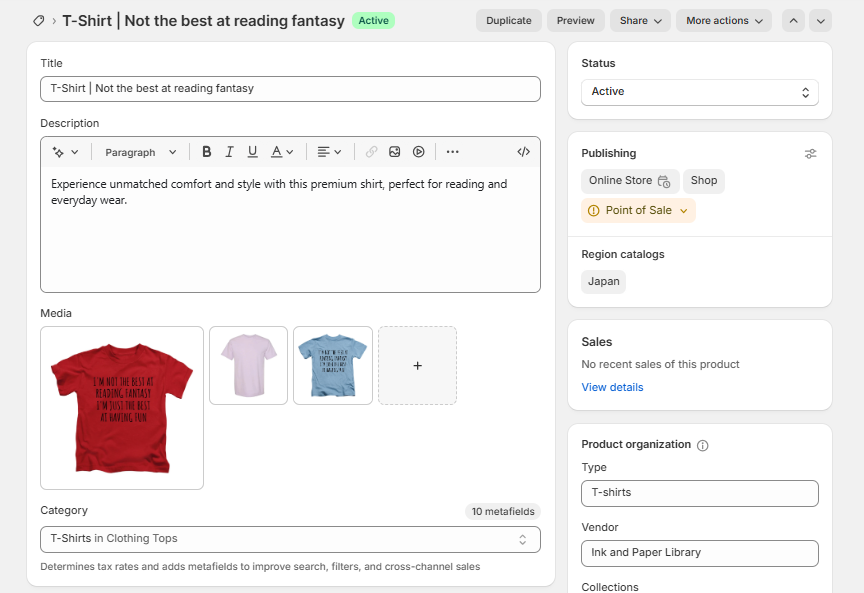Image resolution: width=864 pixels, height=593 pixels.
Task: Insert a video using the play icon
Action: [x=419, y=152]
